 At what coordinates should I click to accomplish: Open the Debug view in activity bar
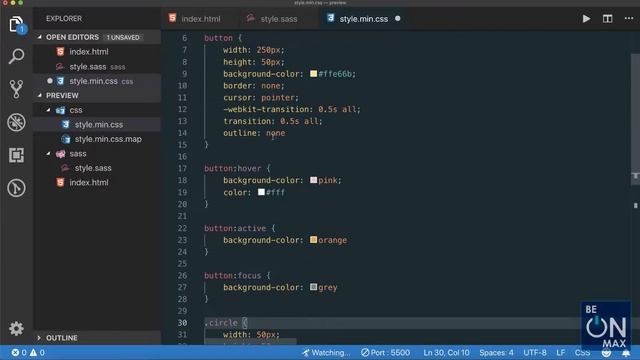pyautogui.click(x=16, y=122)
